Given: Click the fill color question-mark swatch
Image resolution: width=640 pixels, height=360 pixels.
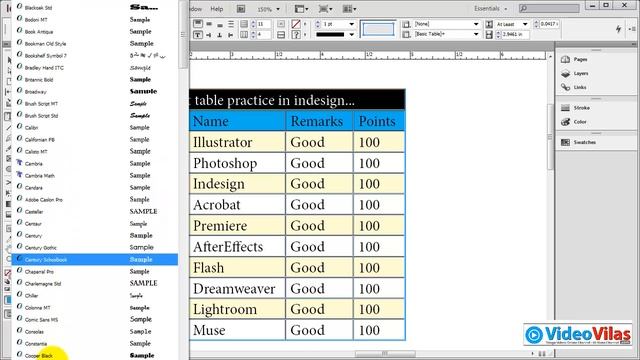Looking at the screenshot, I should coord(296,35).
